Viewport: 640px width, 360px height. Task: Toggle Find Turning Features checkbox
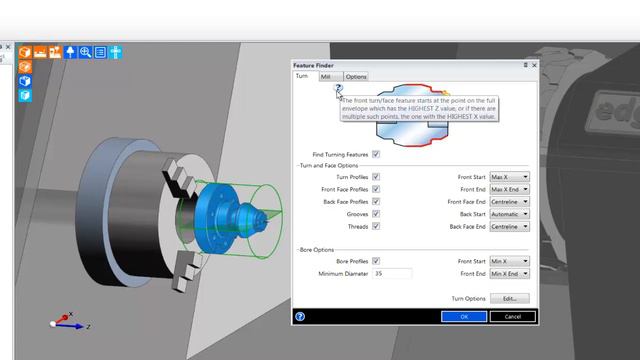click(376, 154)
